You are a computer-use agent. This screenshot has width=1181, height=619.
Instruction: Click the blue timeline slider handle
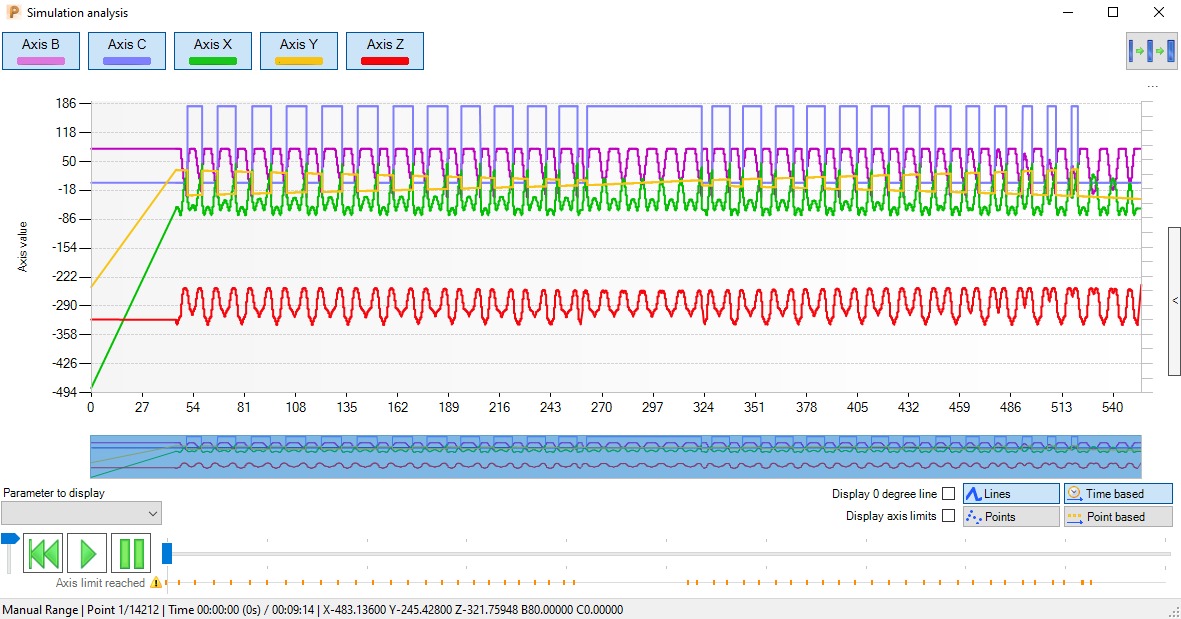(x=167, y=553)
